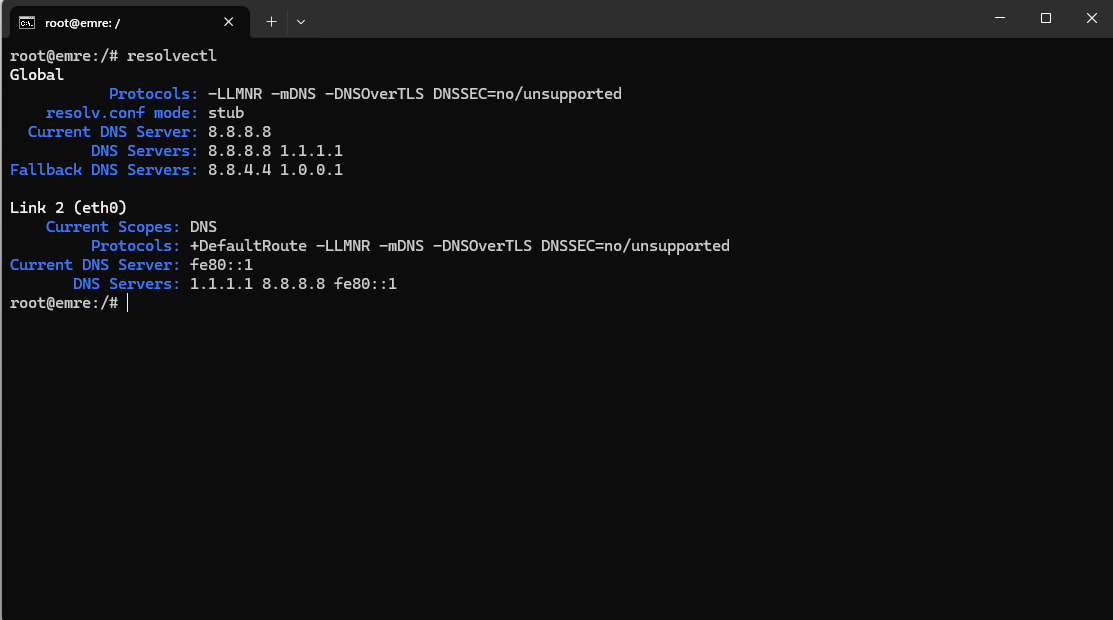Minimize the terminal window

point(999,18)
